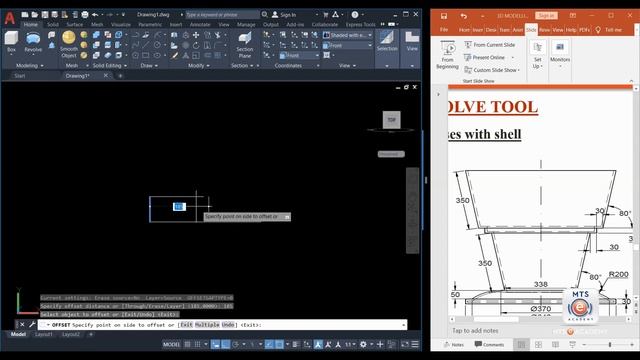The height and width of the screenshot is (360, 640).
Task: Open the Surface ribbon tab
Action: pyautogui.click(x=74, y=24)
